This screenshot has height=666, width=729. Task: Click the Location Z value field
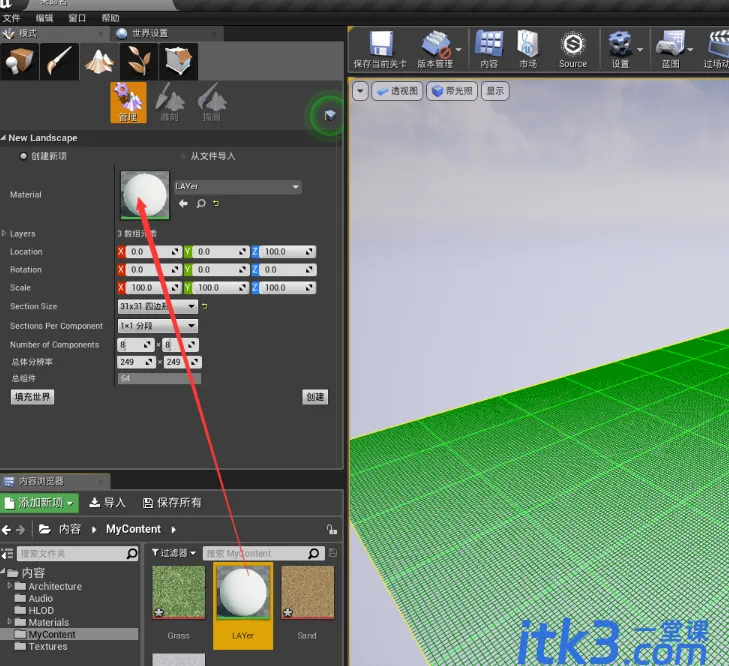tap(287, 252)
